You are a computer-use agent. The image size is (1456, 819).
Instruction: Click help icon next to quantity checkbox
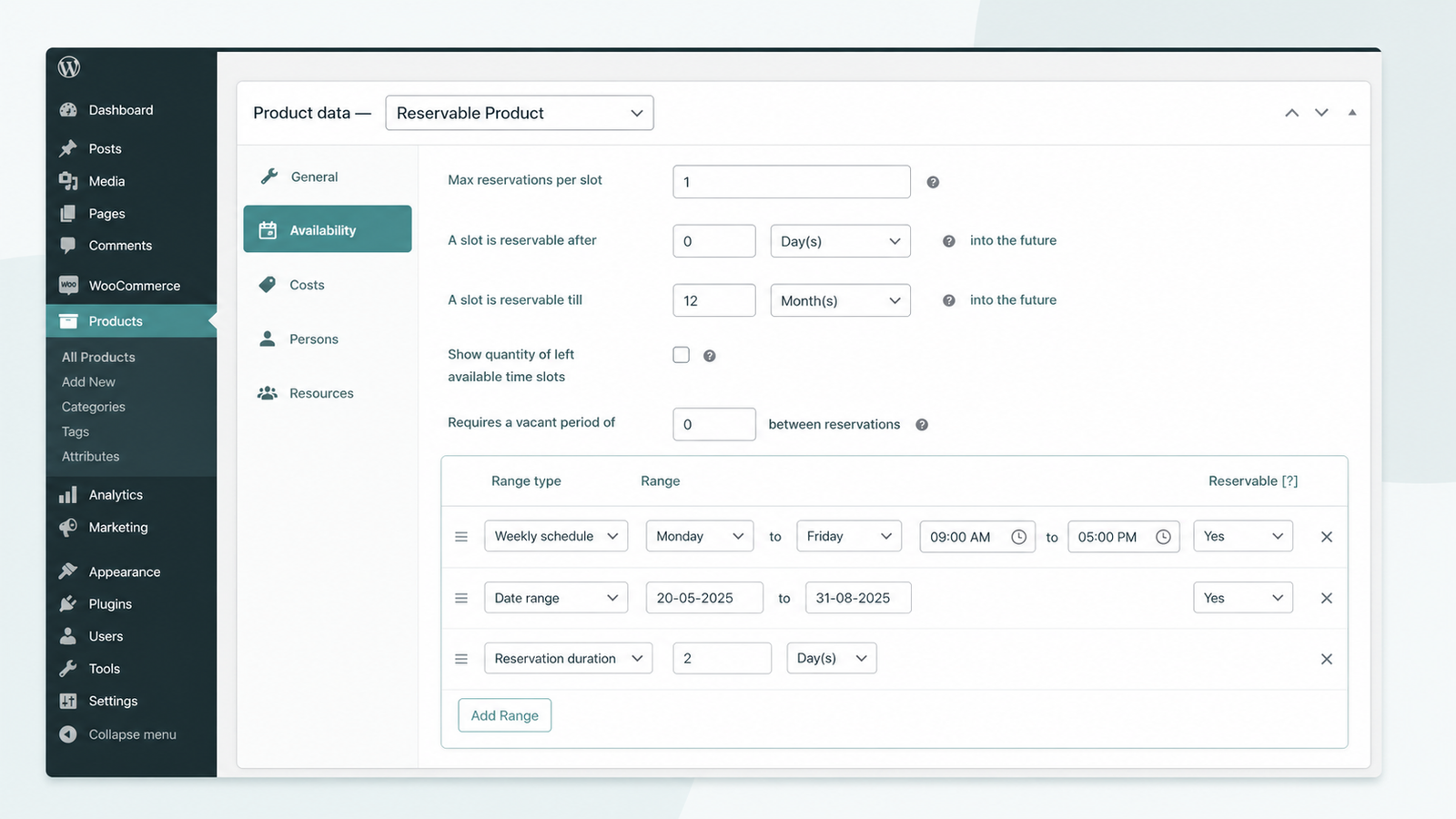click(710, 356)
